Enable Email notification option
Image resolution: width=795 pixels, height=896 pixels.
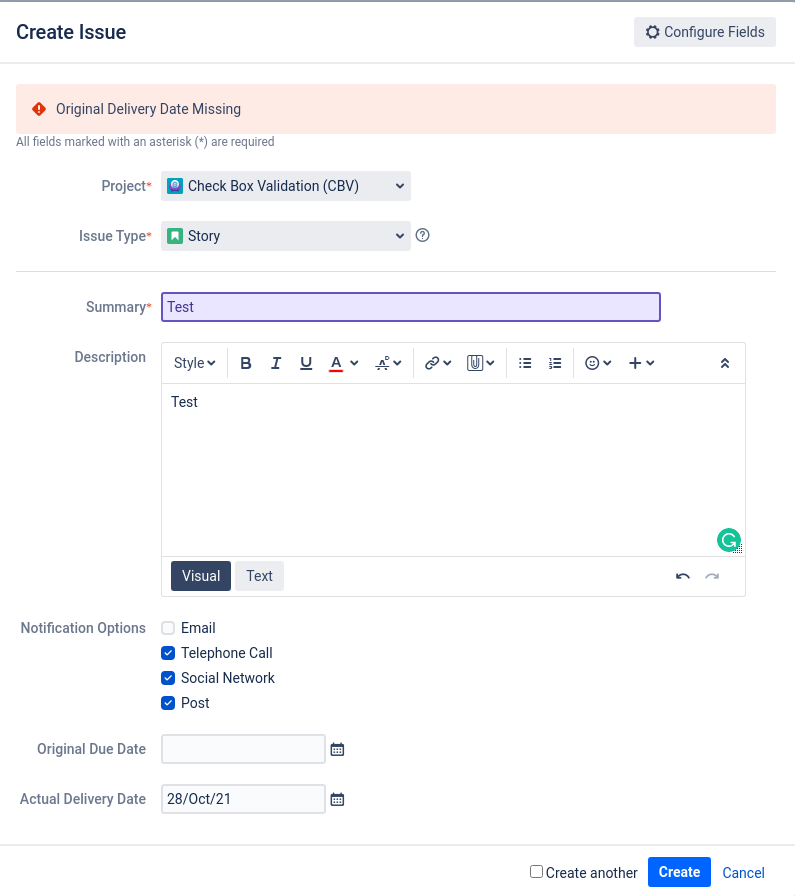tap(168, 628)
